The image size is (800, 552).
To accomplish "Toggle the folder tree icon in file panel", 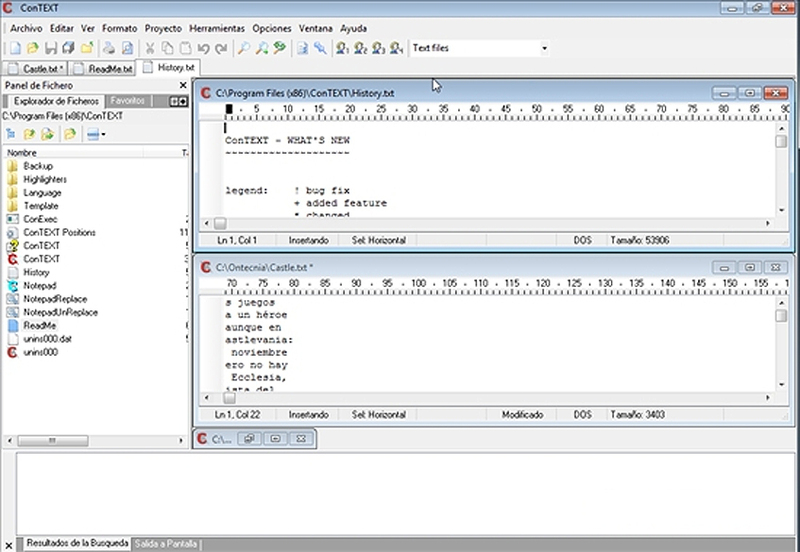I will click(x=10, y=134).
